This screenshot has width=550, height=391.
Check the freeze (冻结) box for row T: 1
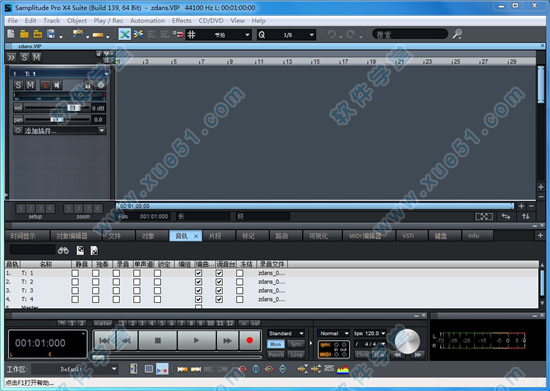pos(240,273)
